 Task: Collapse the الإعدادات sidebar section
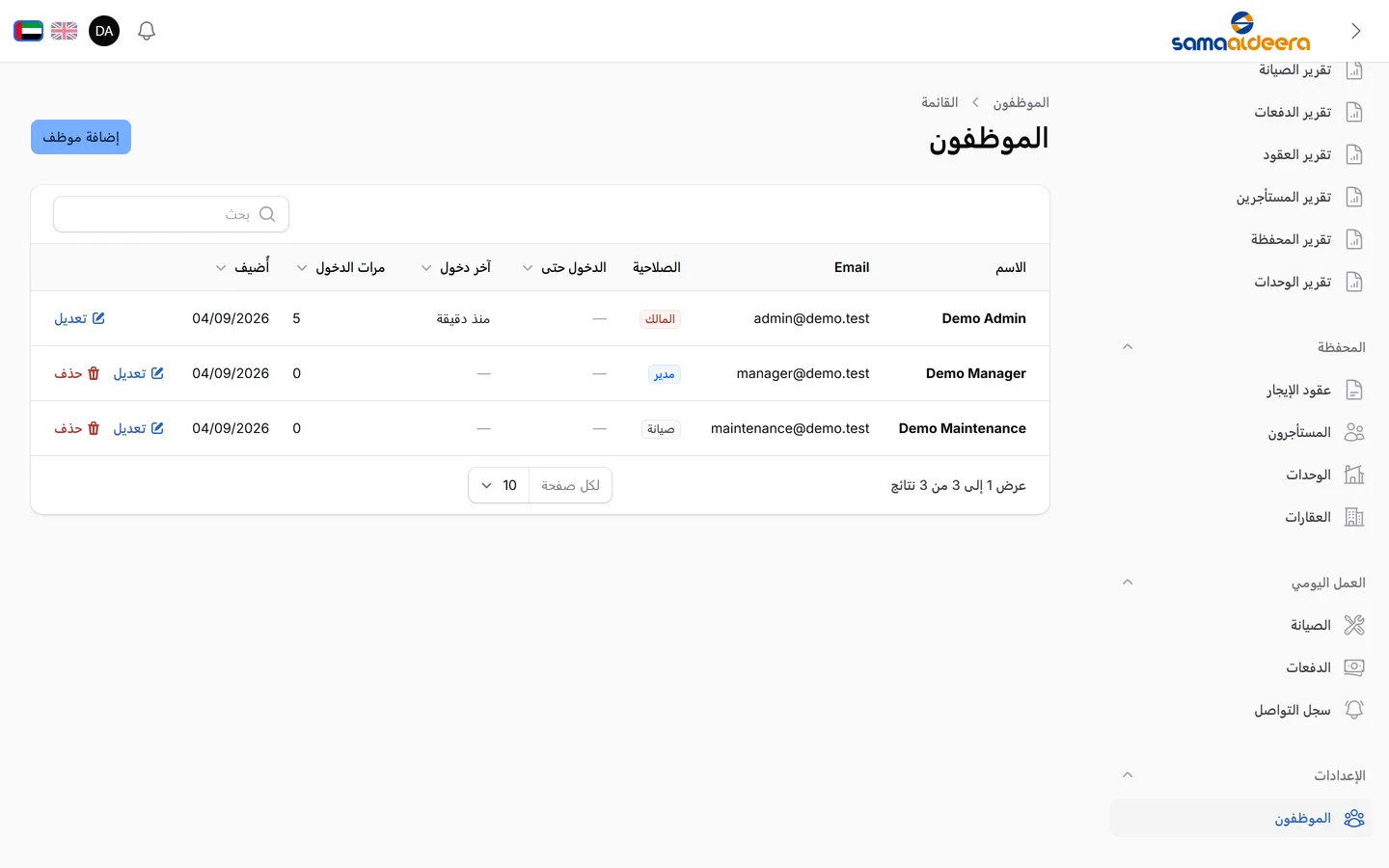point(1128,775)
